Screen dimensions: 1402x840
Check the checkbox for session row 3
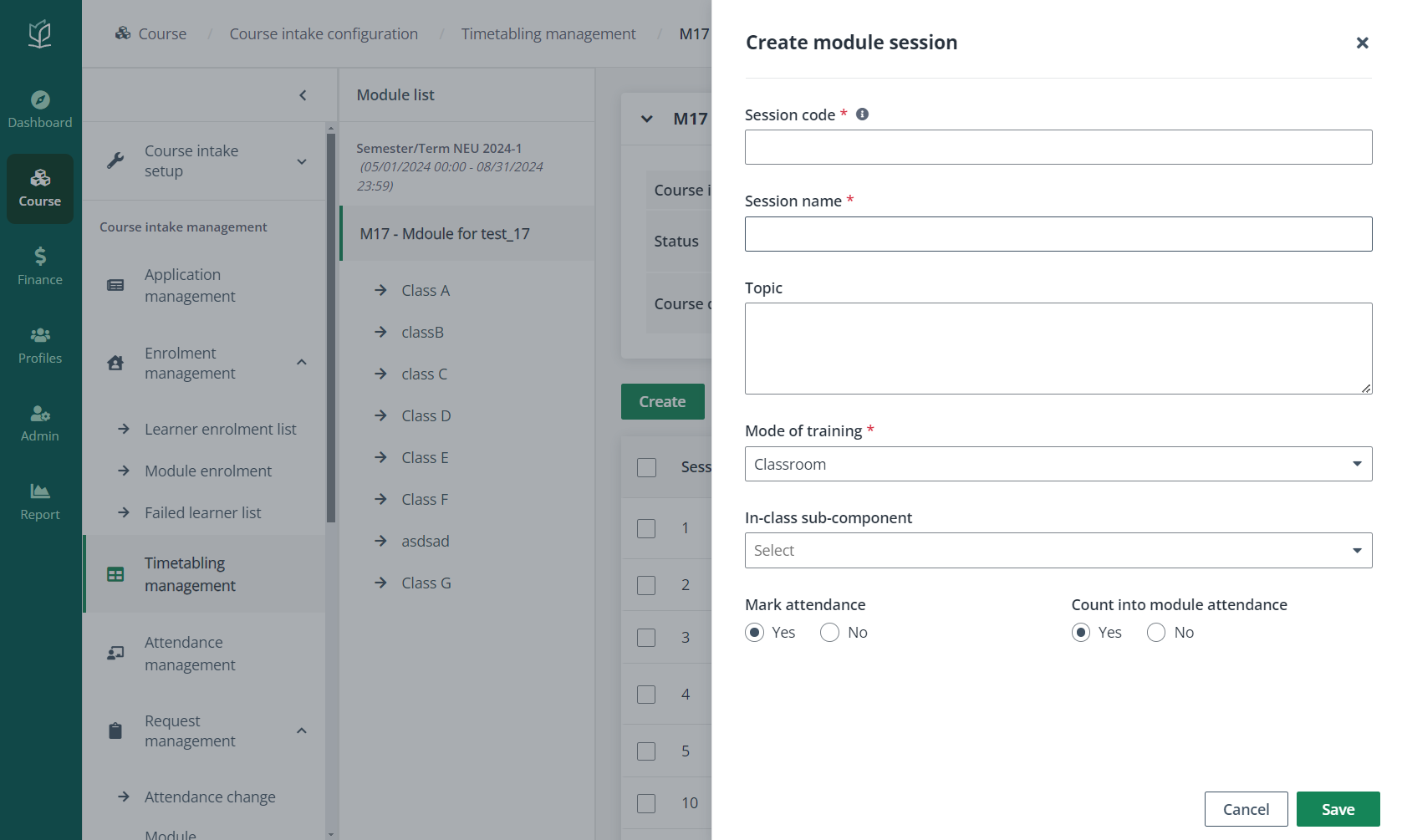pyautogui.click(x=646, y=638)
